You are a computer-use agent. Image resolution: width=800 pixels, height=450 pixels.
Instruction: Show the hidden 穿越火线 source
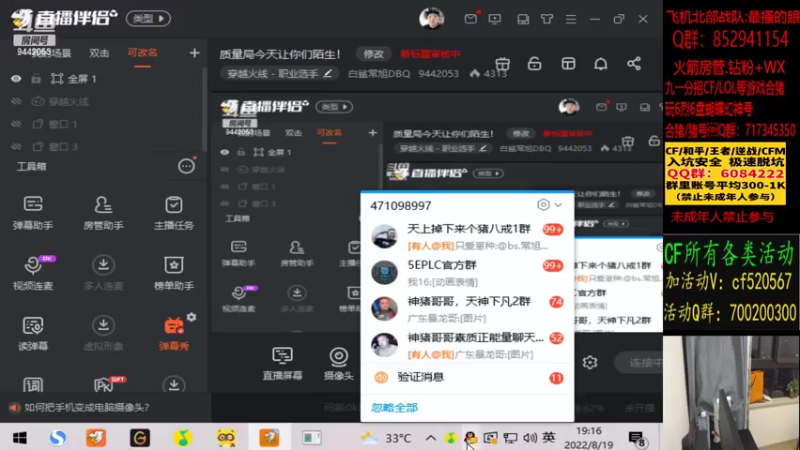tap(16, 102)
